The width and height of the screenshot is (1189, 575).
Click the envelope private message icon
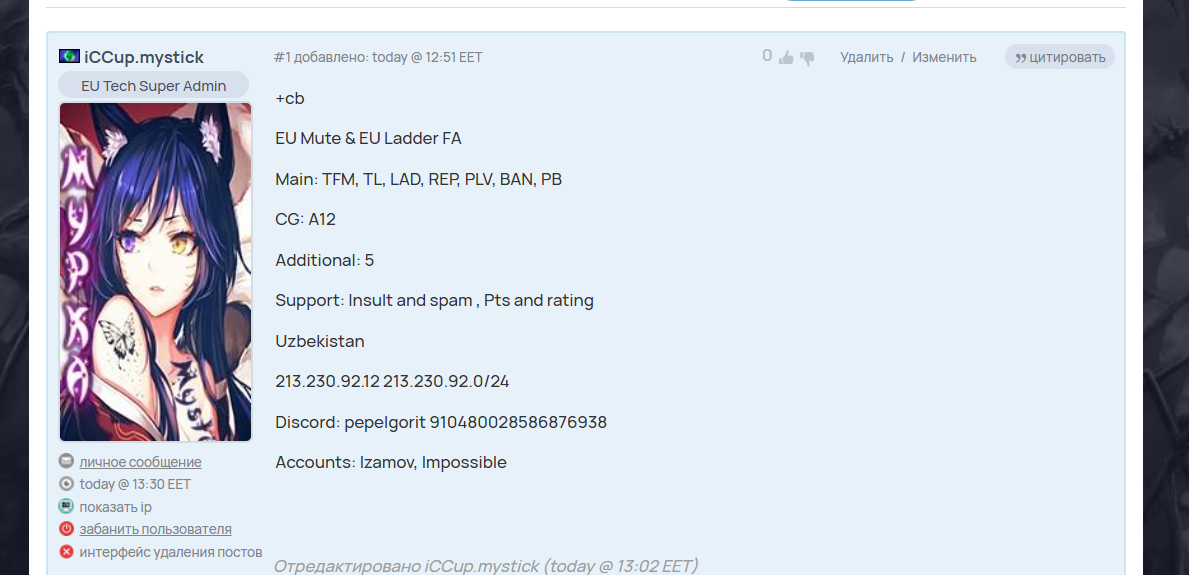[x=66, y=461]
